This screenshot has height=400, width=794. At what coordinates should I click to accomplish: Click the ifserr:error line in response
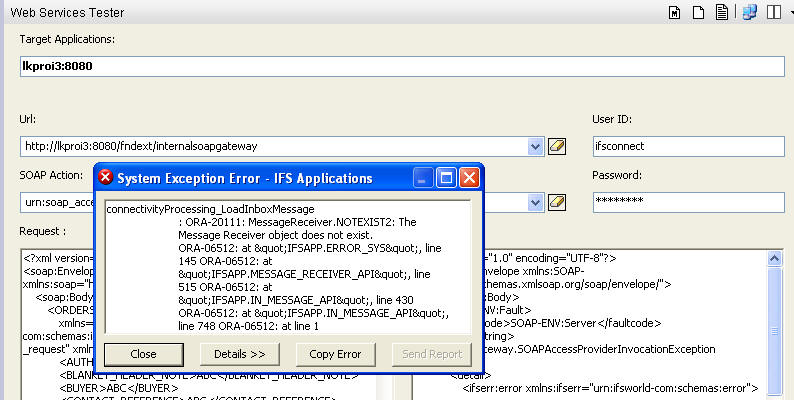coord(610,388)
